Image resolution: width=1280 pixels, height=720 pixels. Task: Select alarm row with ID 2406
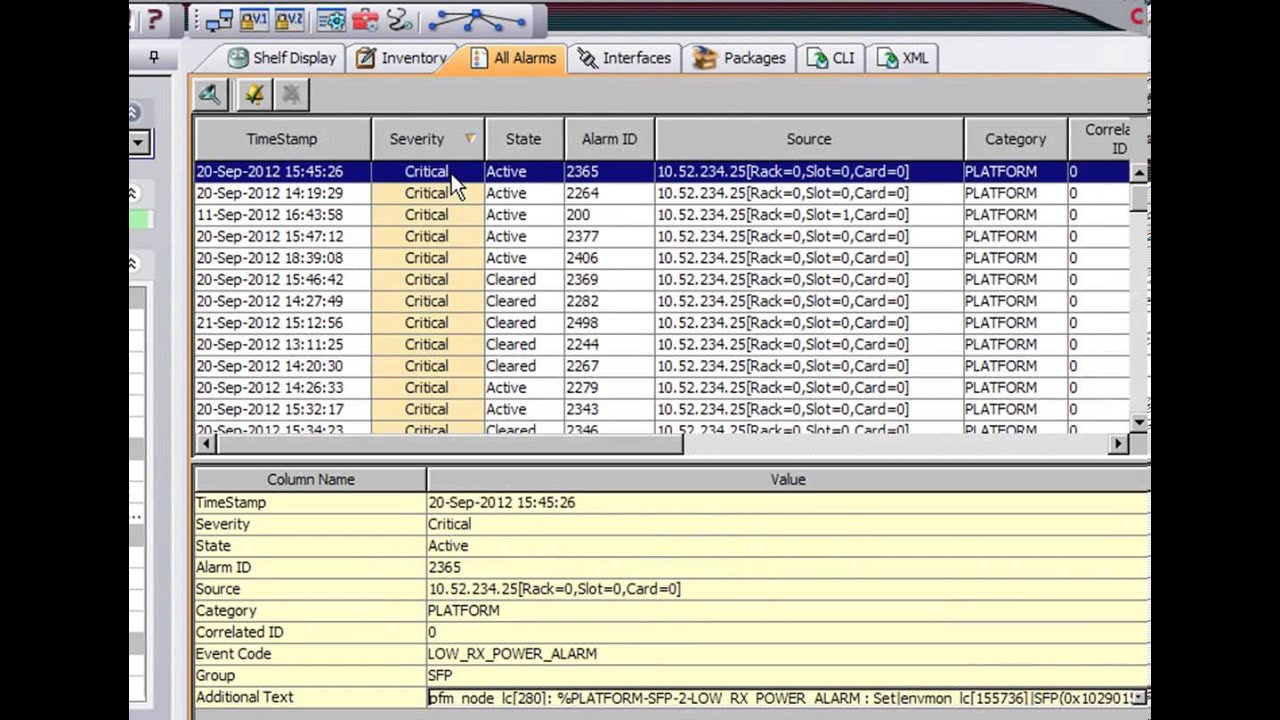tap(661, 258)
